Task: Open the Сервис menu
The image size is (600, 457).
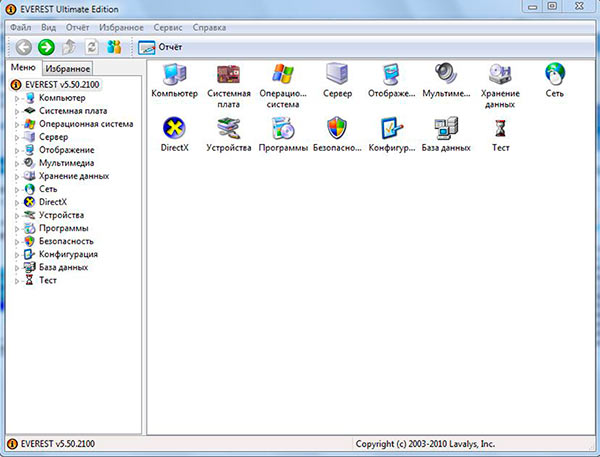Action: tap(168, 28)
